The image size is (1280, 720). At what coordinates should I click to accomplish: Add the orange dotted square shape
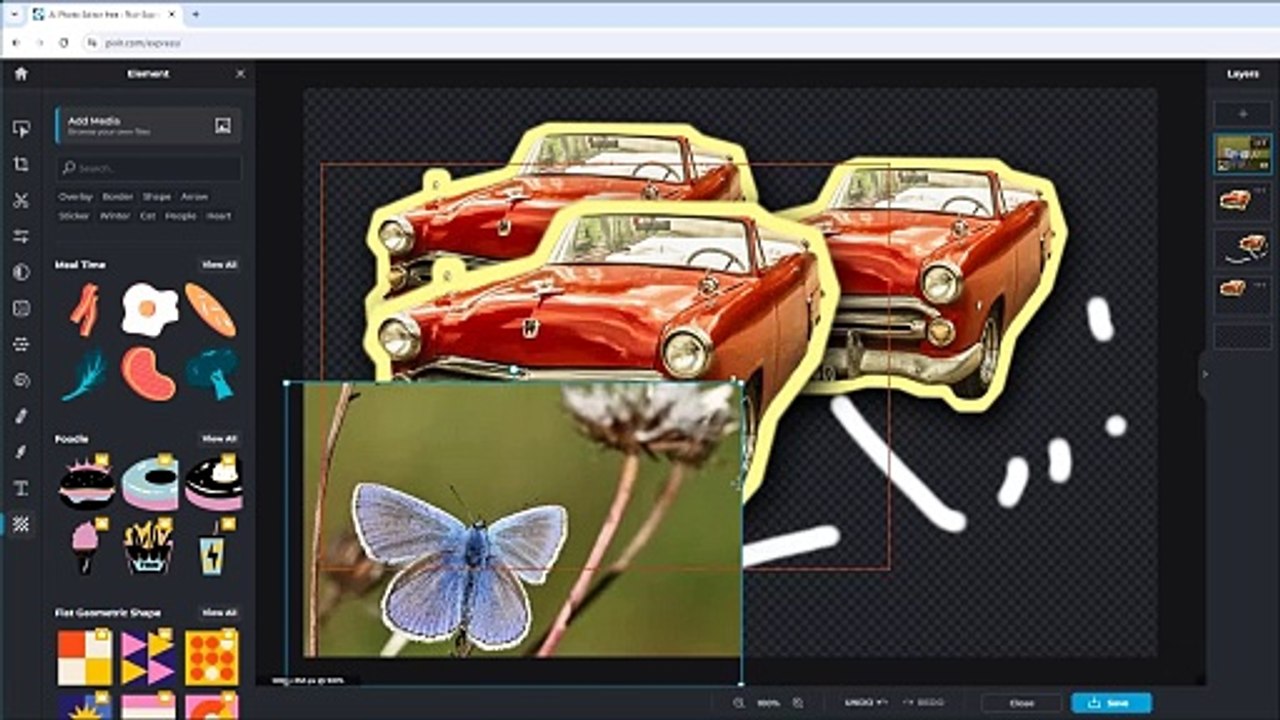(x=212, y=657)
